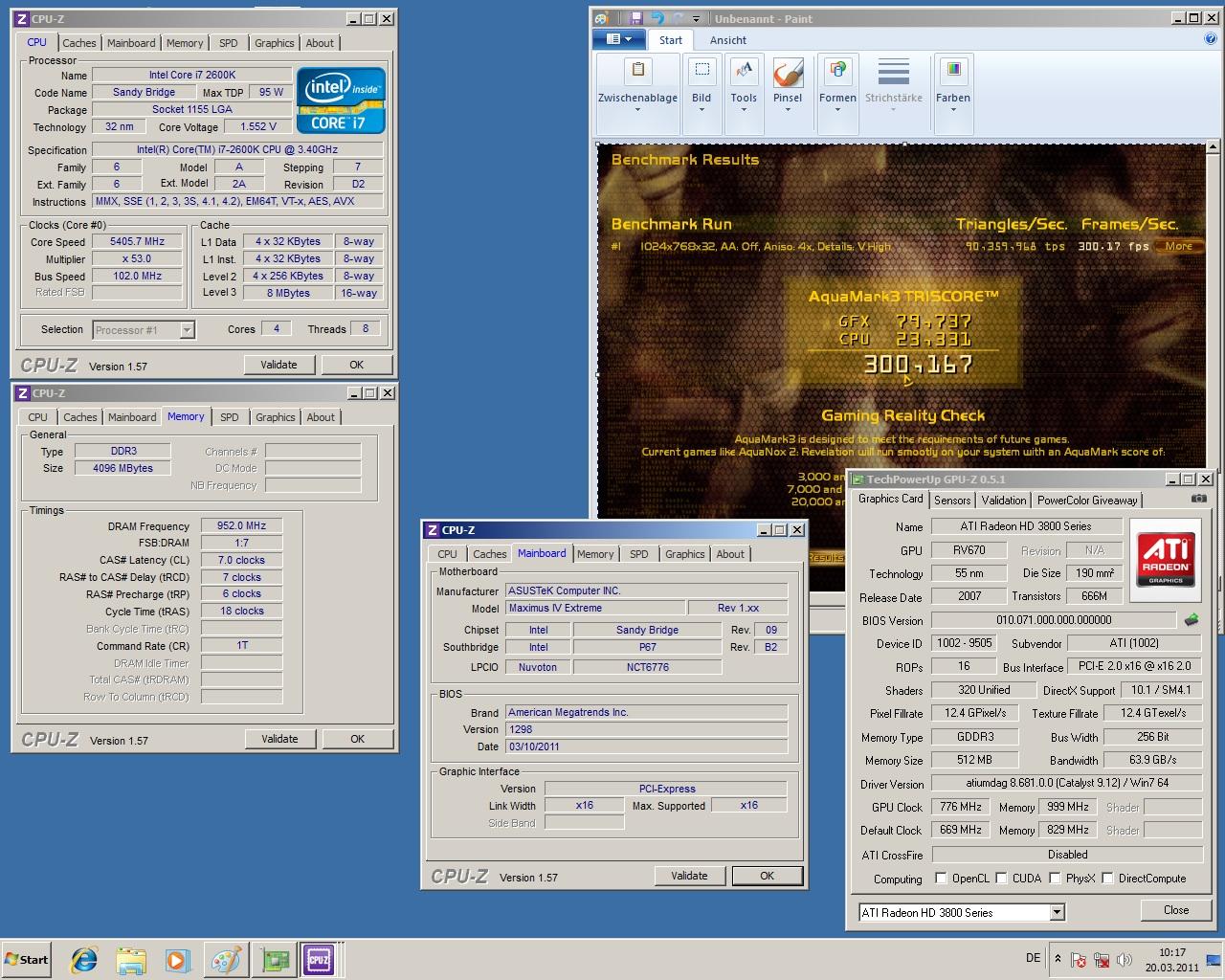Open Internet Explorer from the taskbar
Image resolution: width=1225 pixels, height=980 pixels.
pyautogui.click(x=85, y=960)
